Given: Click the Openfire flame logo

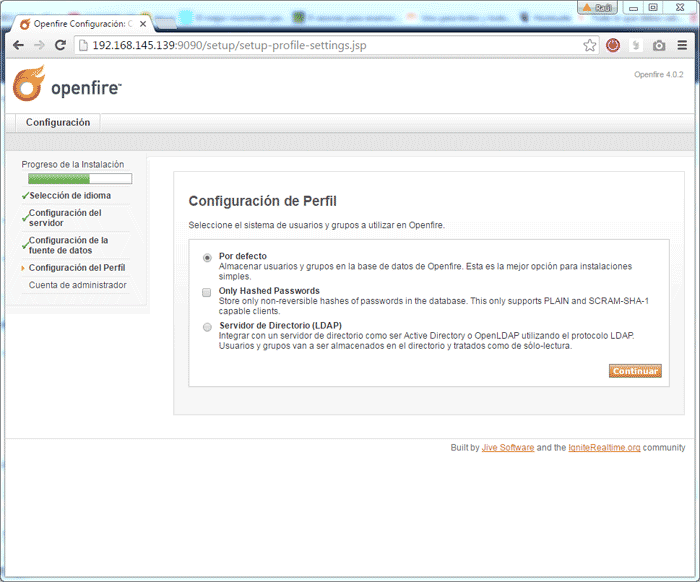Looking at the screenshot, I should (28, 84).
